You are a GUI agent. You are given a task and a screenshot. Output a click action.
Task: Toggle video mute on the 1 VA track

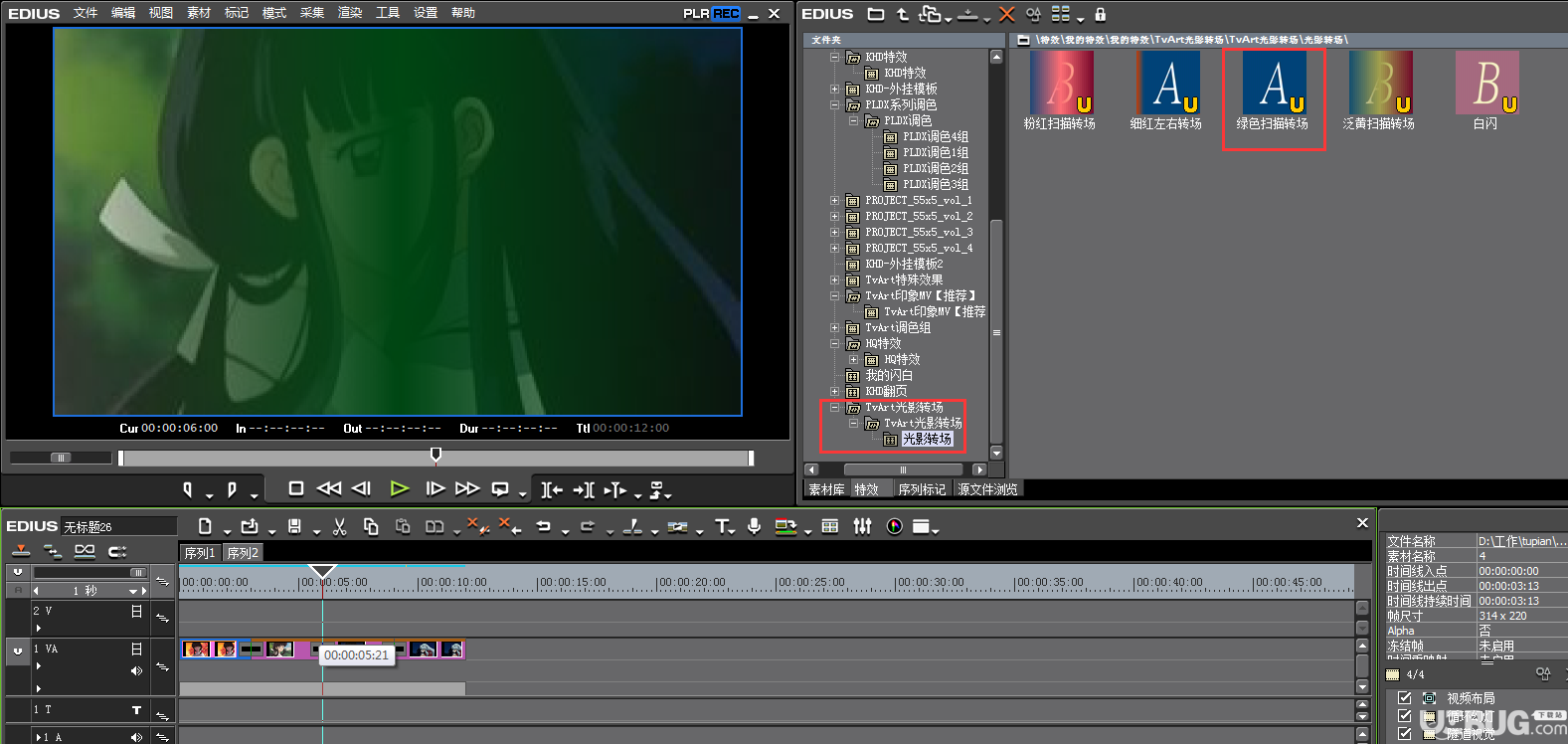pos(136,649)
